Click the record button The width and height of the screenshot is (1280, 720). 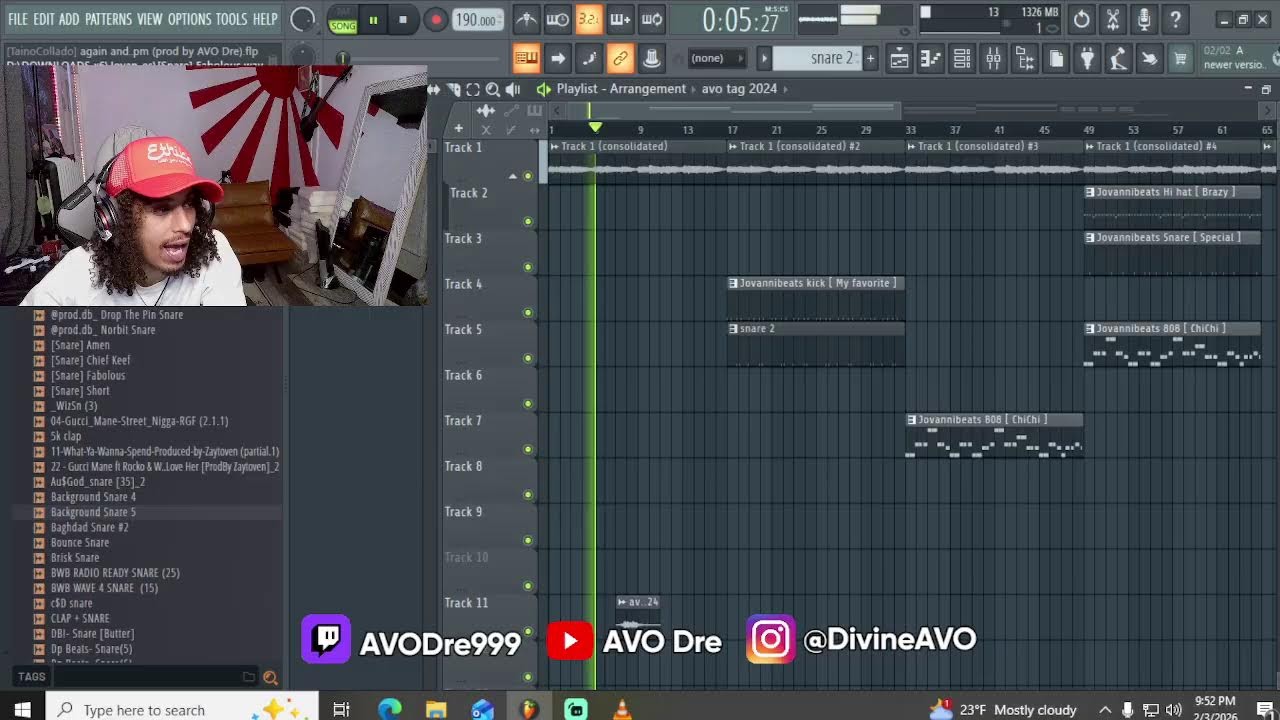pos(435,19)
